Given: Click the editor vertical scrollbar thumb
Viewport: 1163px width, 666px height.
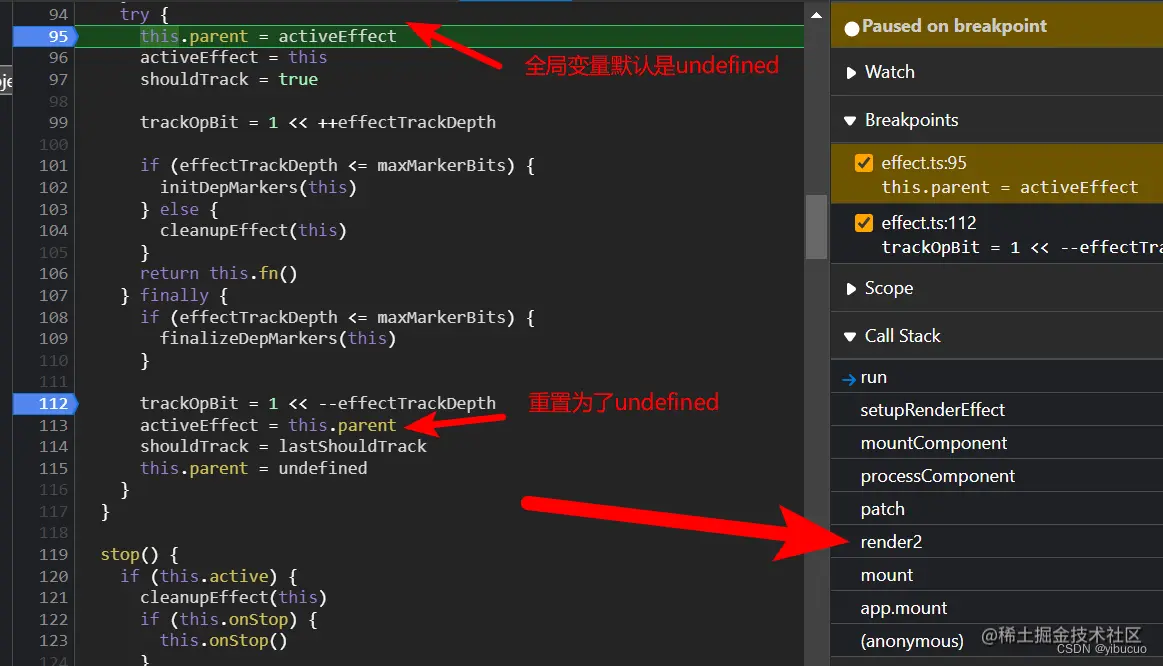Looking at the screenshot, I should tap(816, 227).
